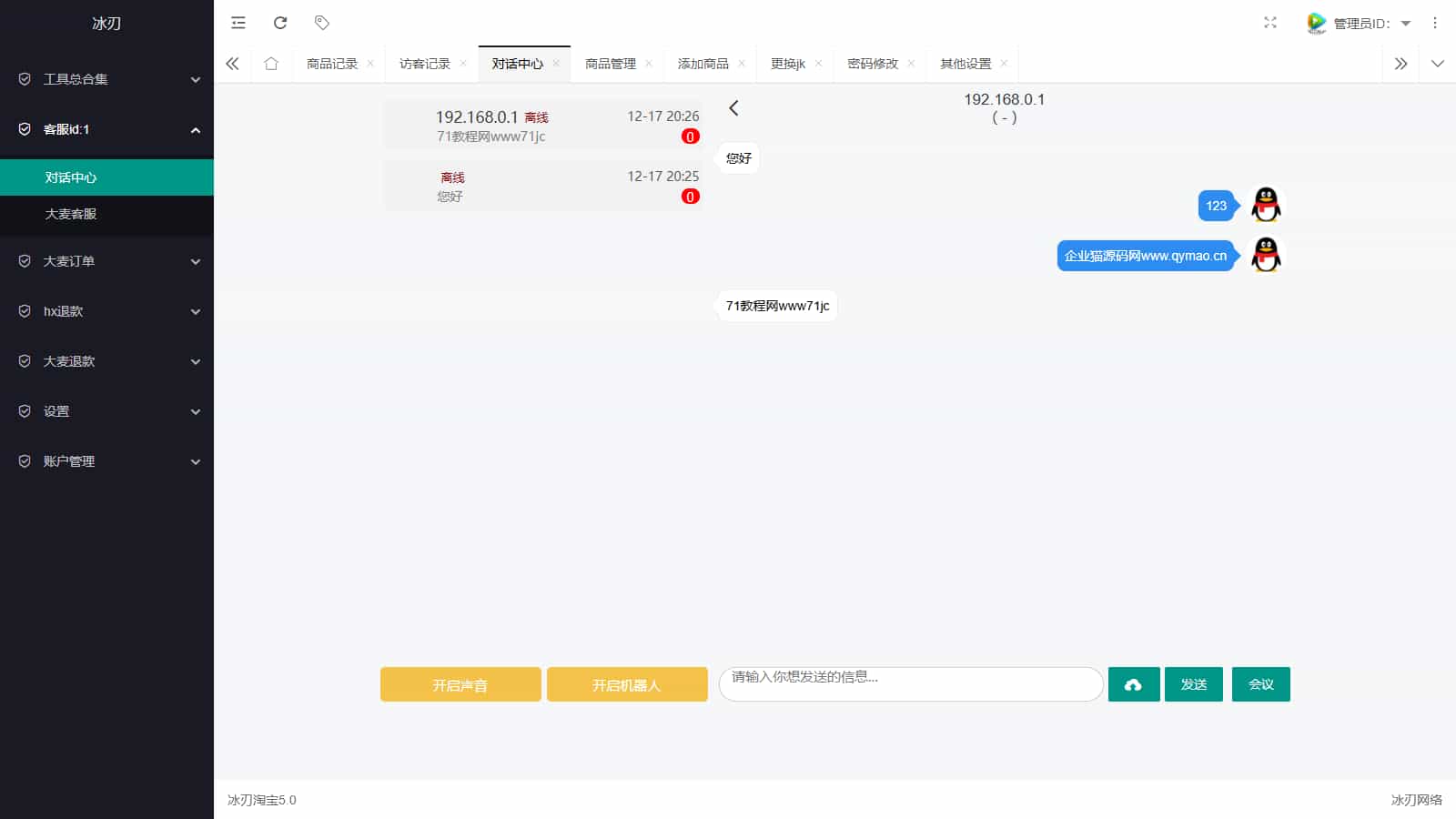1456x819 pixels.
Task: Click the tag icon in top bar
Action: 321,23
